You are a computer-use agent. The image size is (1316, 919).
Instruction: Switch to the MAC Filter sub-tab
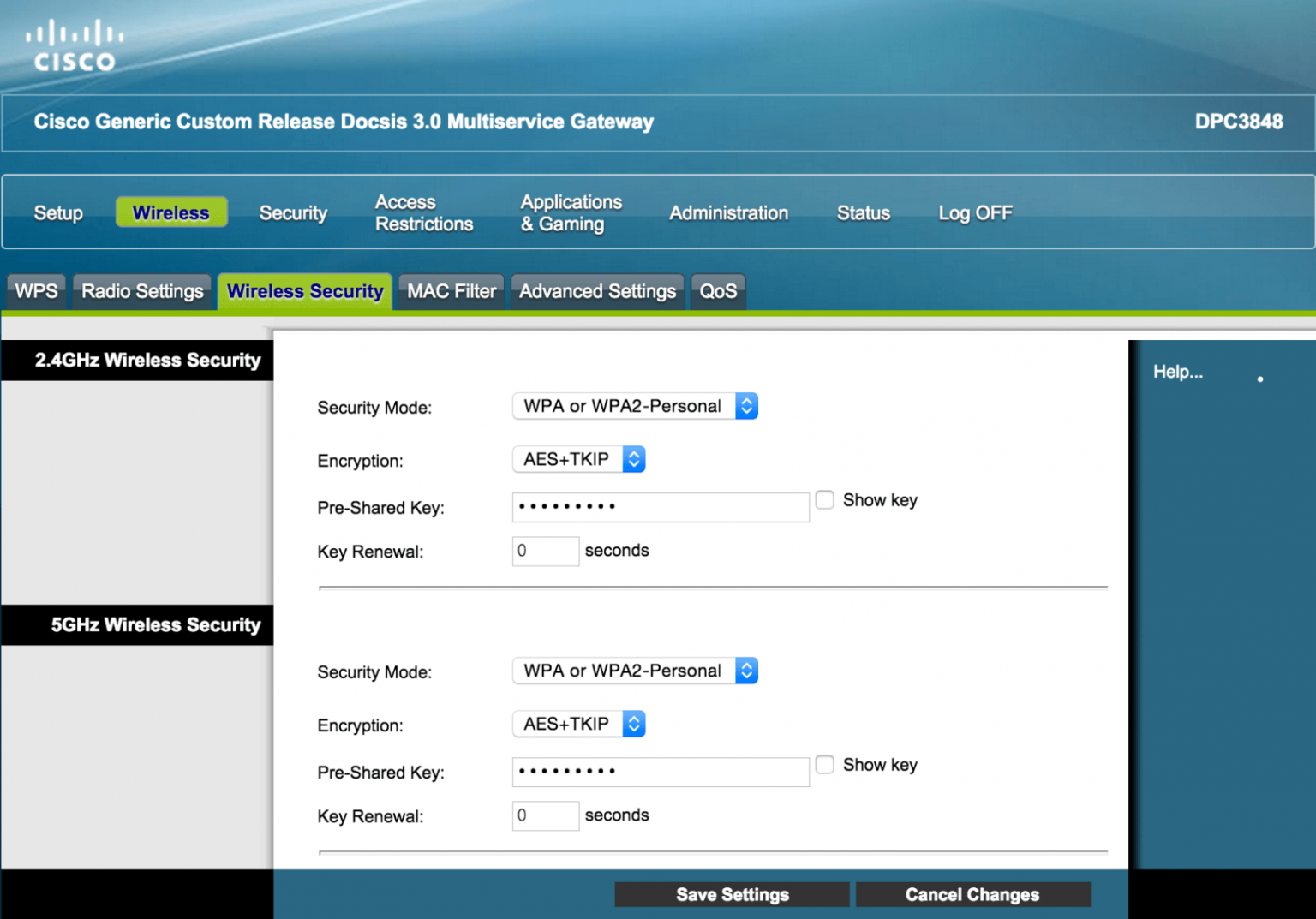pyautogui.click(x=450, y=291)
